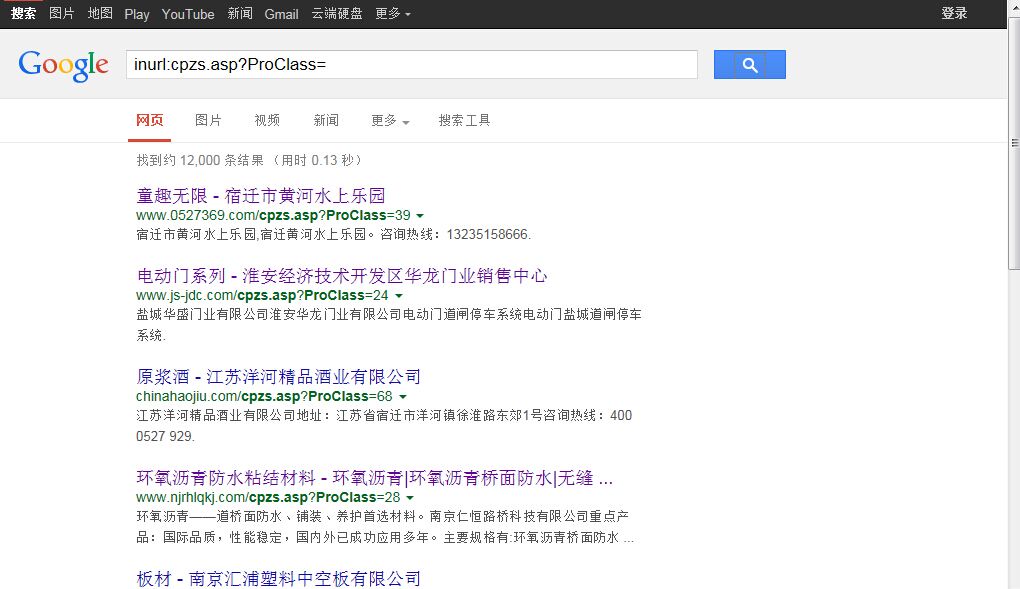Click the search query input field
The height and width of the screenshot is (589, 1020).
coord(412,64)
